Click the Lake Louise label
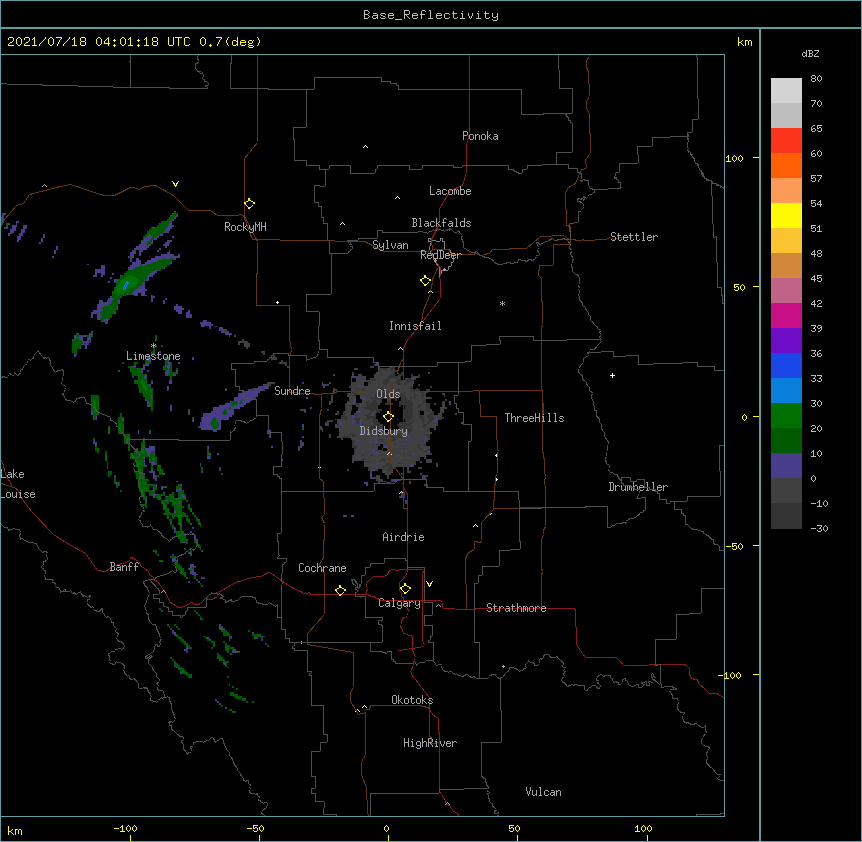The height and width of the screenshot is (842, 862). pos(18,484)
